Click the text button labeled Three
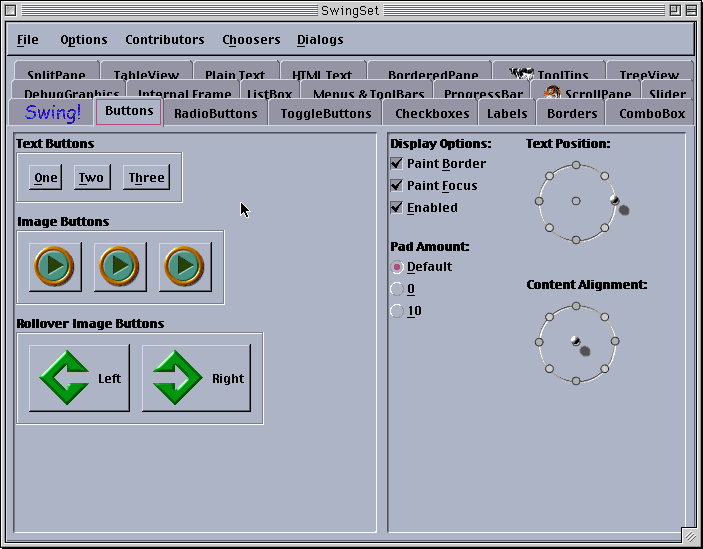703x549 pixels. (146, 178)
